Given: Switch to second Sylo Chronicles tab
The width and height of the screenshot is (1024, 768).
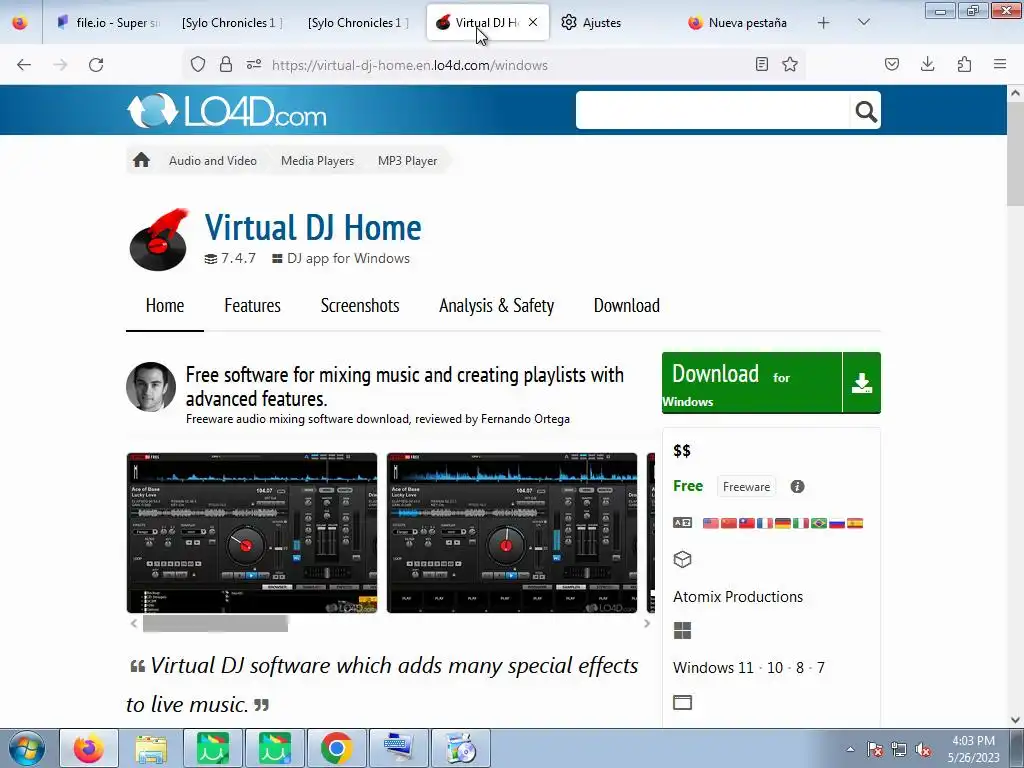Looking at the screenshot, I should coord(358,23).
